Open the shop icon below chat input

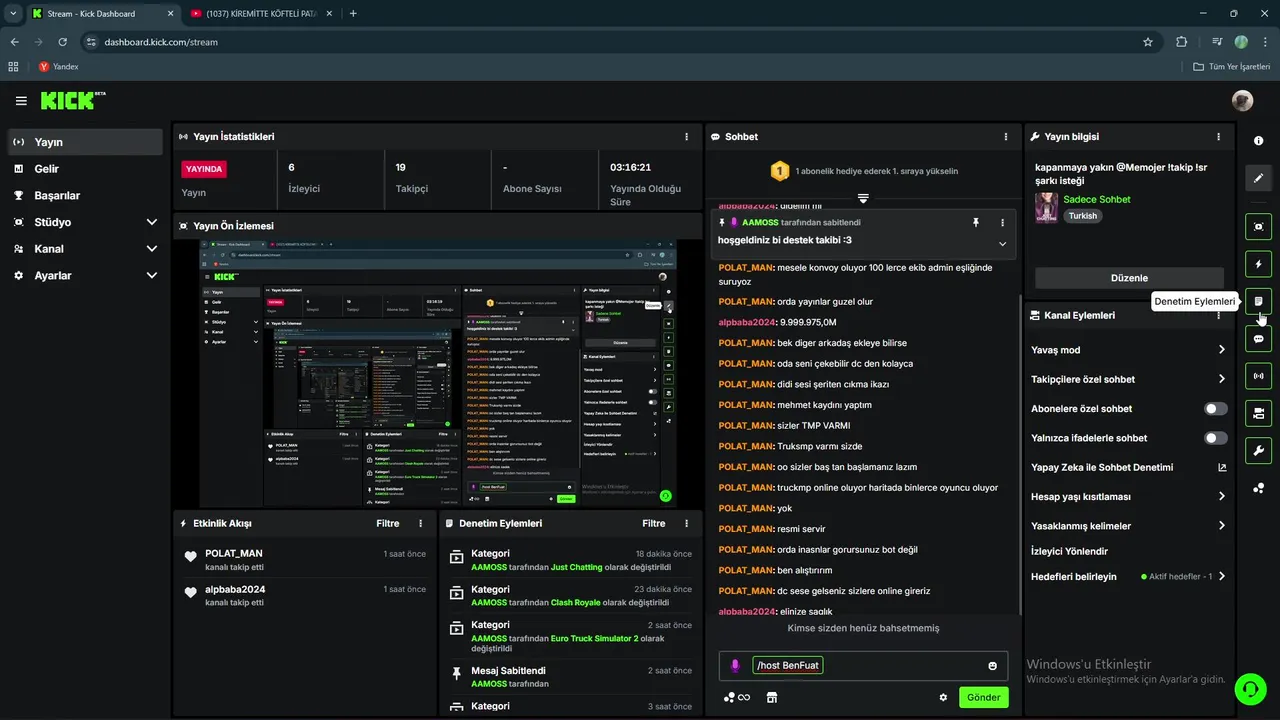click(771, 697)
